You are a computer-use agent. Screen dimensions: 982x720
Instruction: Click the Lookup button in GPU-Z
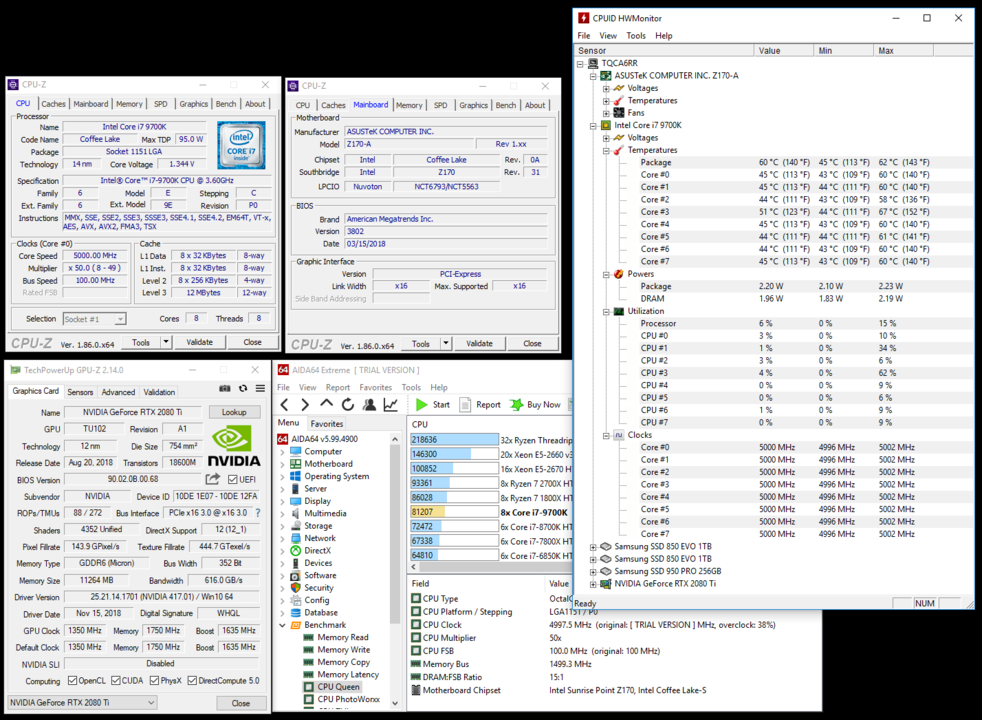click(234, 412)
